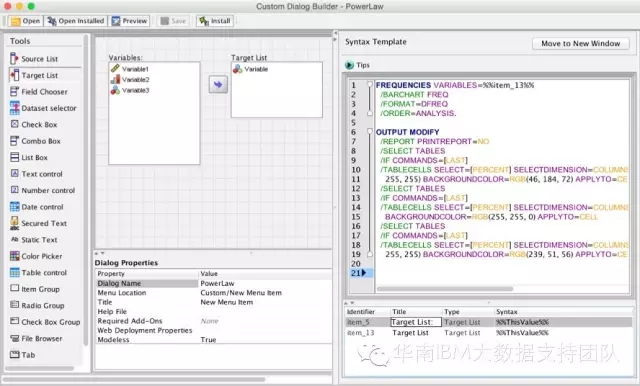Select the List Box tool
640x386 pixels.
pyautogui.click(x=29, y=157)
